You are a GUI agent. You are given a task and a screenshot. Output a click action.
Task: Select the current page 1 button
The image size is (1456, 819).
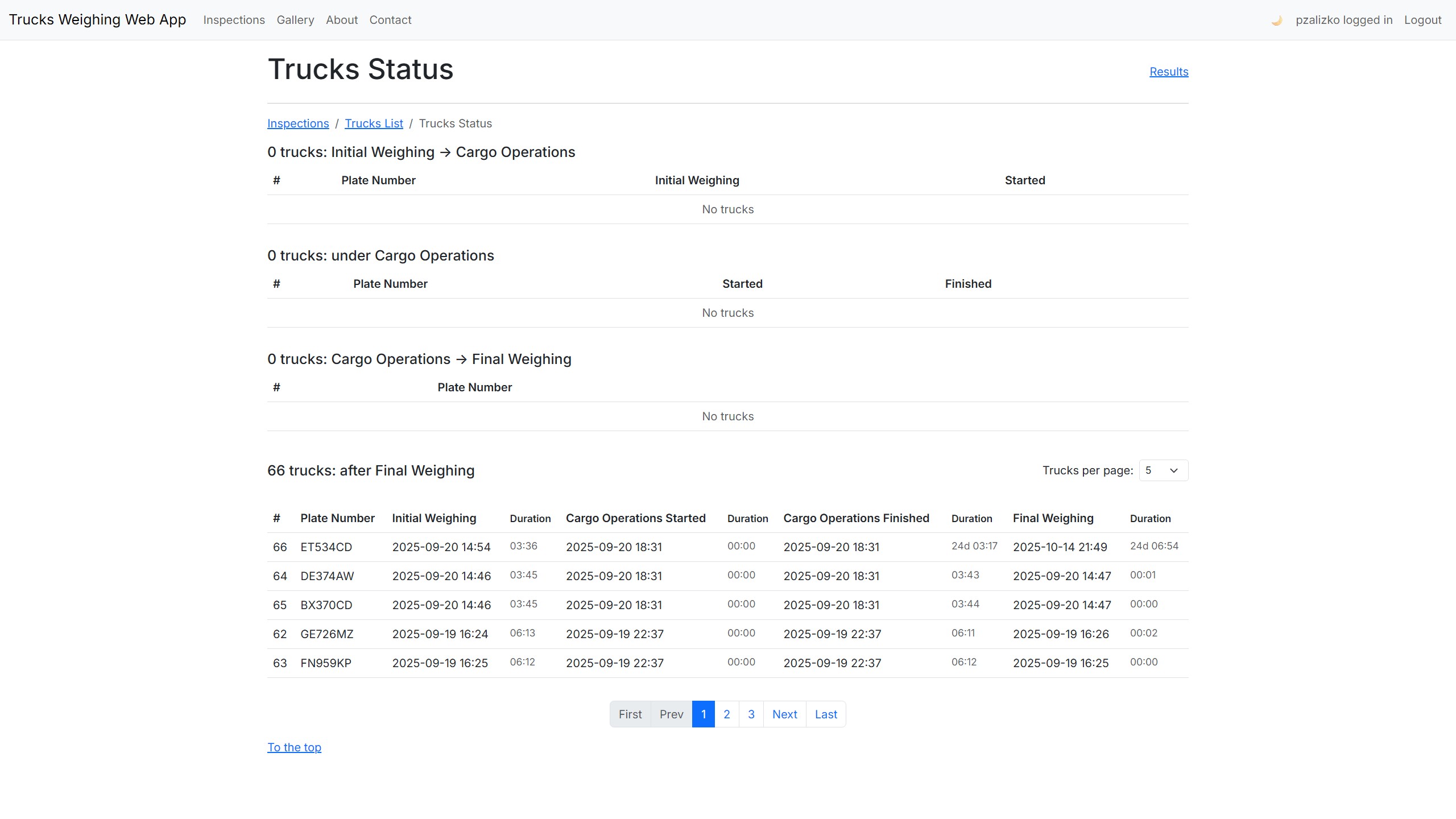(x=703, y=714)
